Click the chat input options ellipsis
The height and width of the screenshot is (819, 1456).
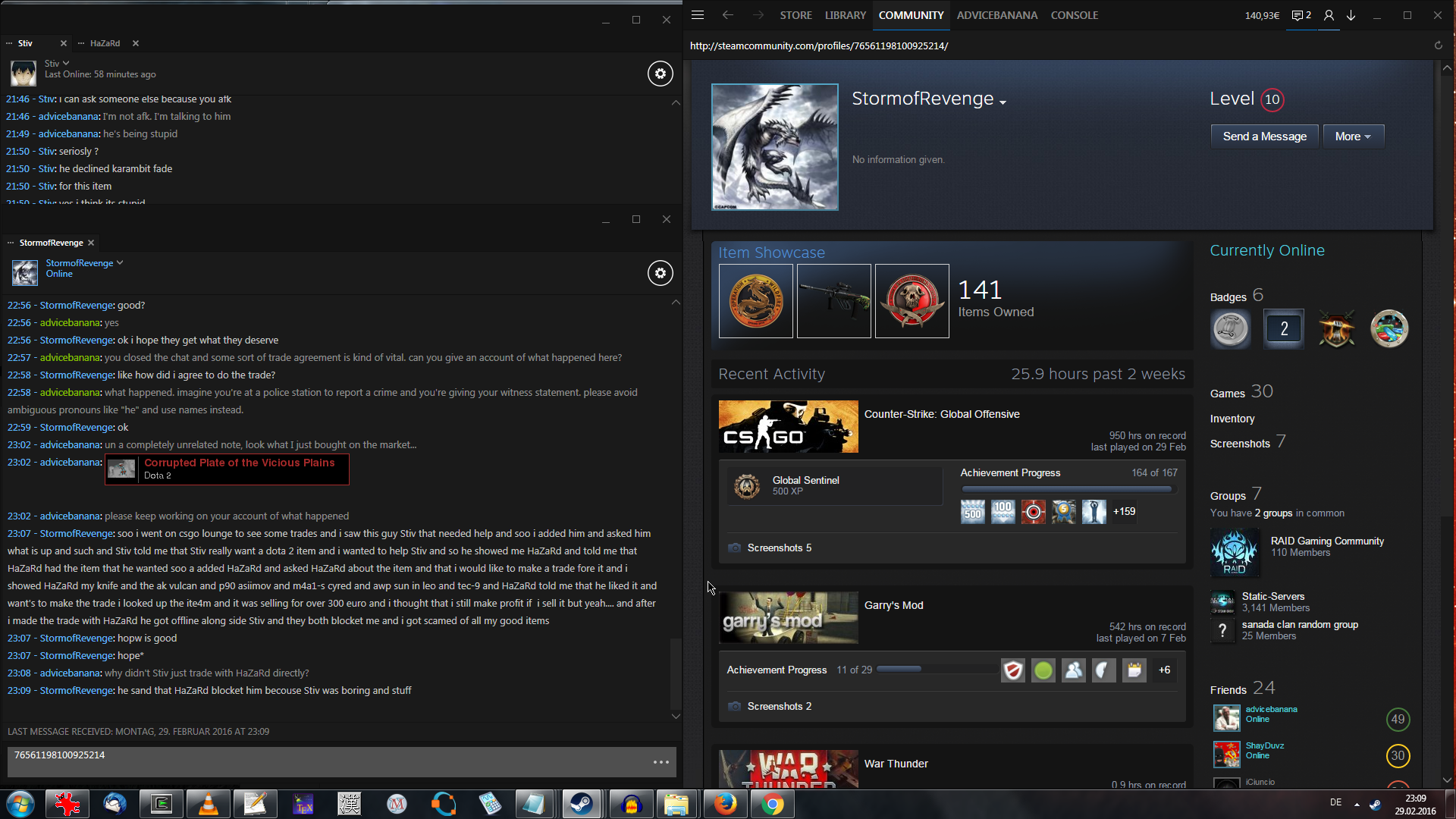[x=661, y=762]
